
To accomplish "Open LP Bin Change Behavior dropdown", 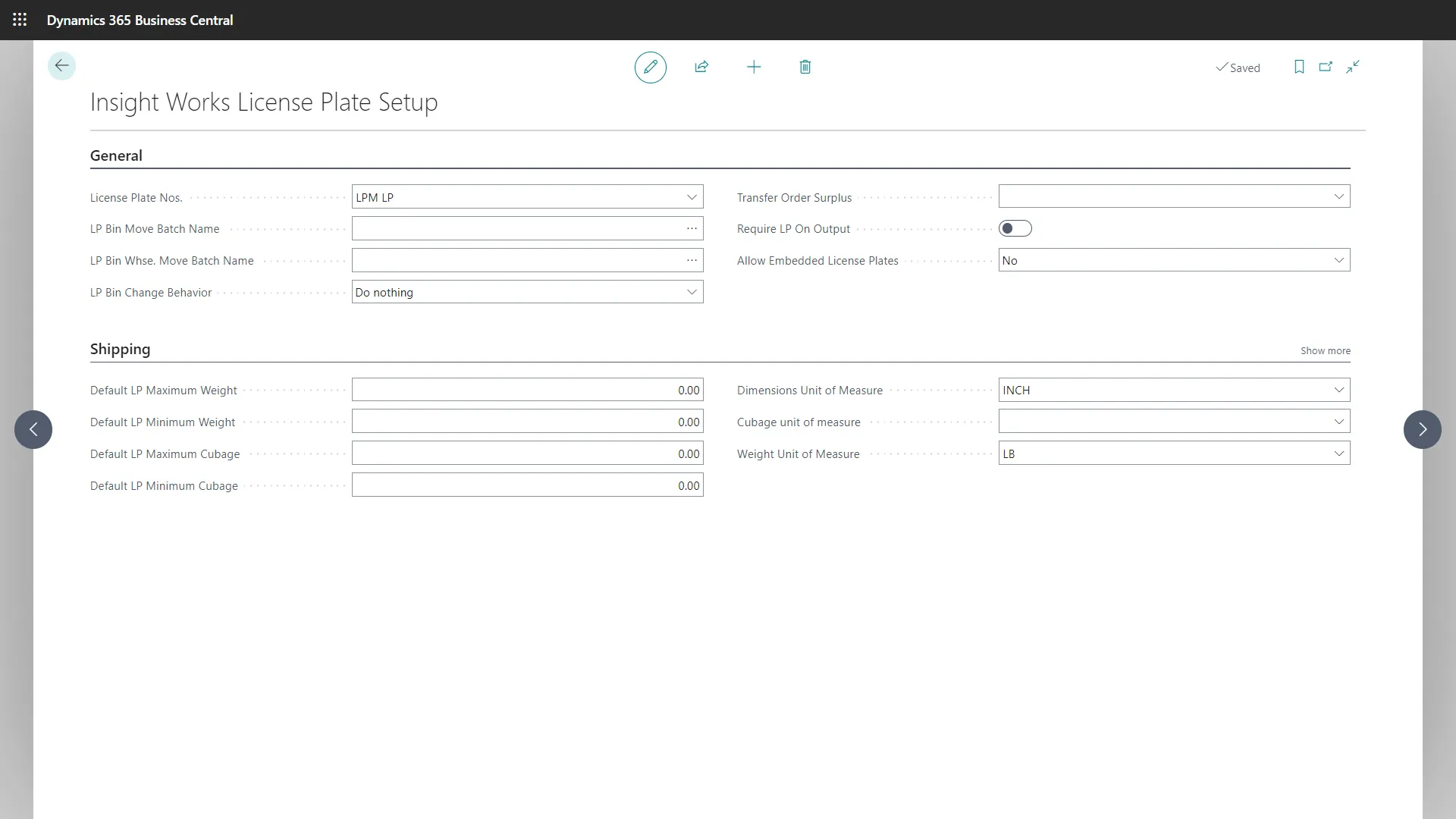I will click(x=691, y=292).
